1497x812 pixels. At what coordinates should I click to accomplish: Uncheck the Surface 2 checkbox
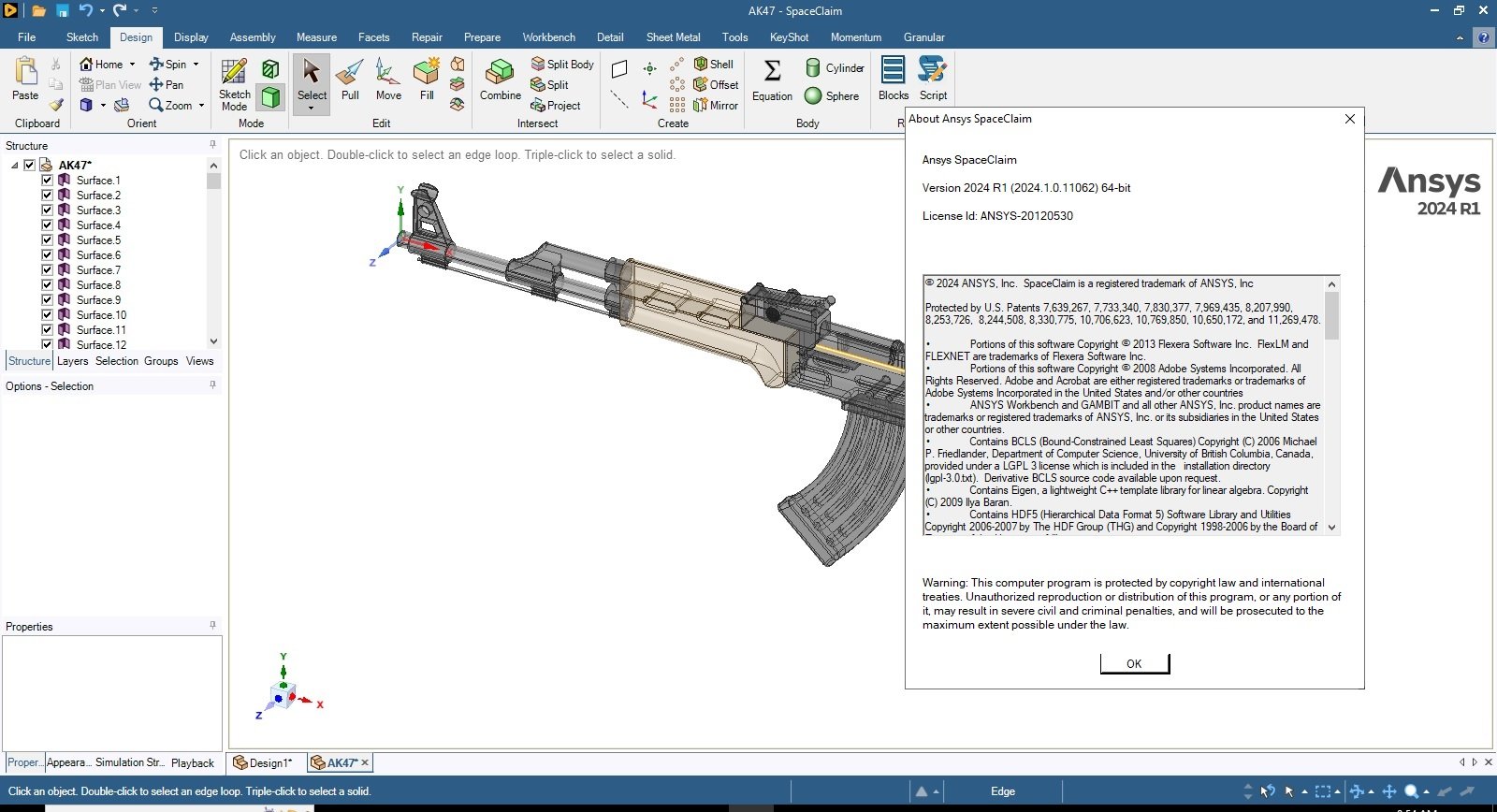click(x=47, y=195)
